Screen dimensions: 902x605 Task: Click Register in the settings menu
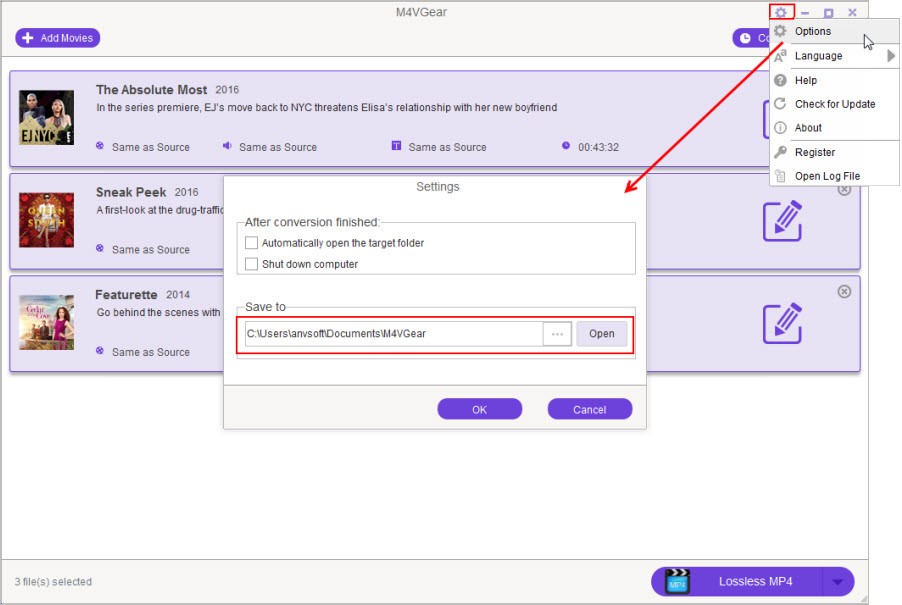pos(835,152)
